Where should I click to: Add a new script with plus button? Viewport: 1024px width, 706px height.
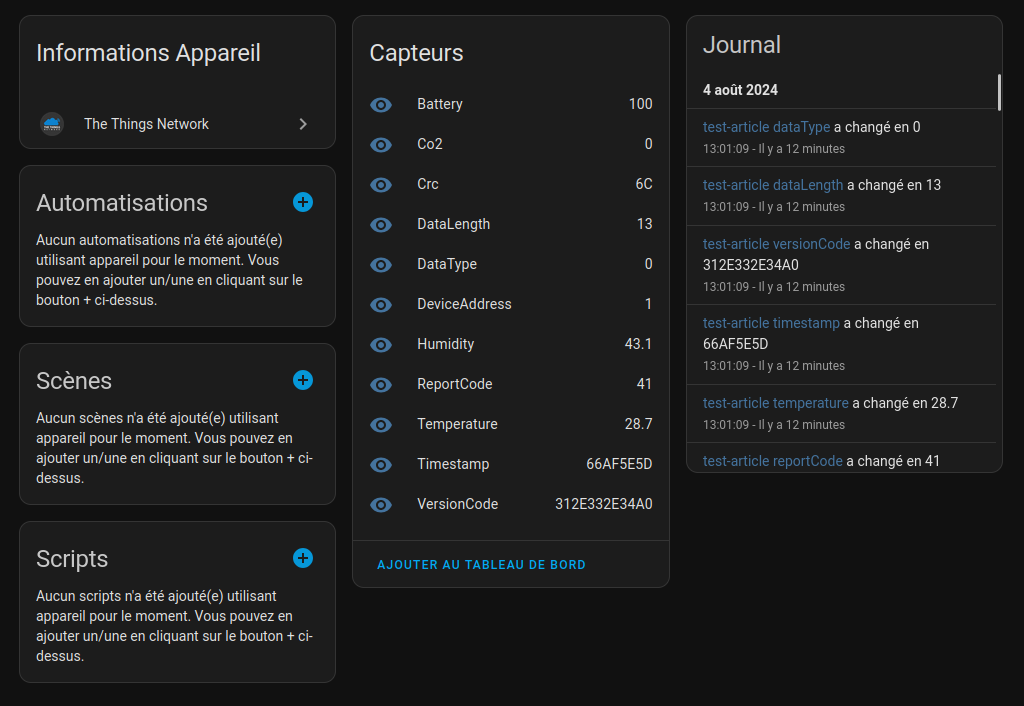302,558
